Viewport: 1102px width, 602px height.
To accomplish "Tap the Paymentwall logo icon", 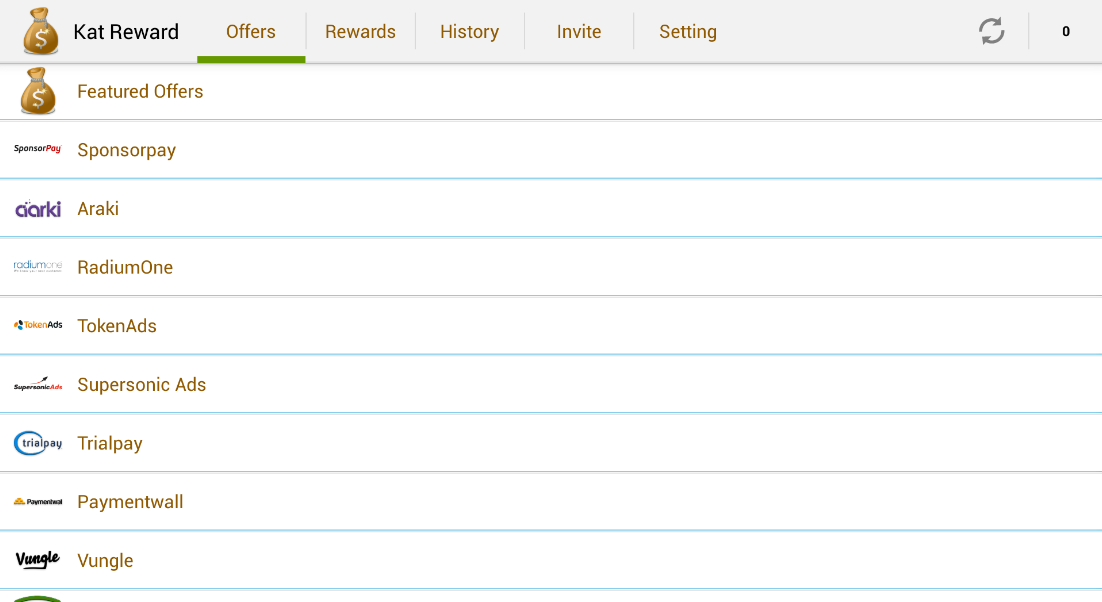I will click(x=38, y=502).
